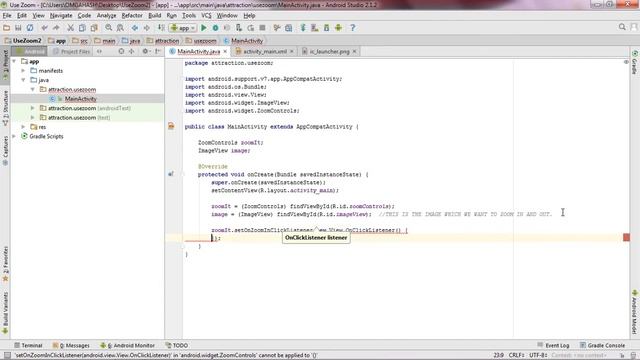The width and height of the screenshot is (640, 360).
Task: Expand the manifests folder
Action: pos(23,71)
